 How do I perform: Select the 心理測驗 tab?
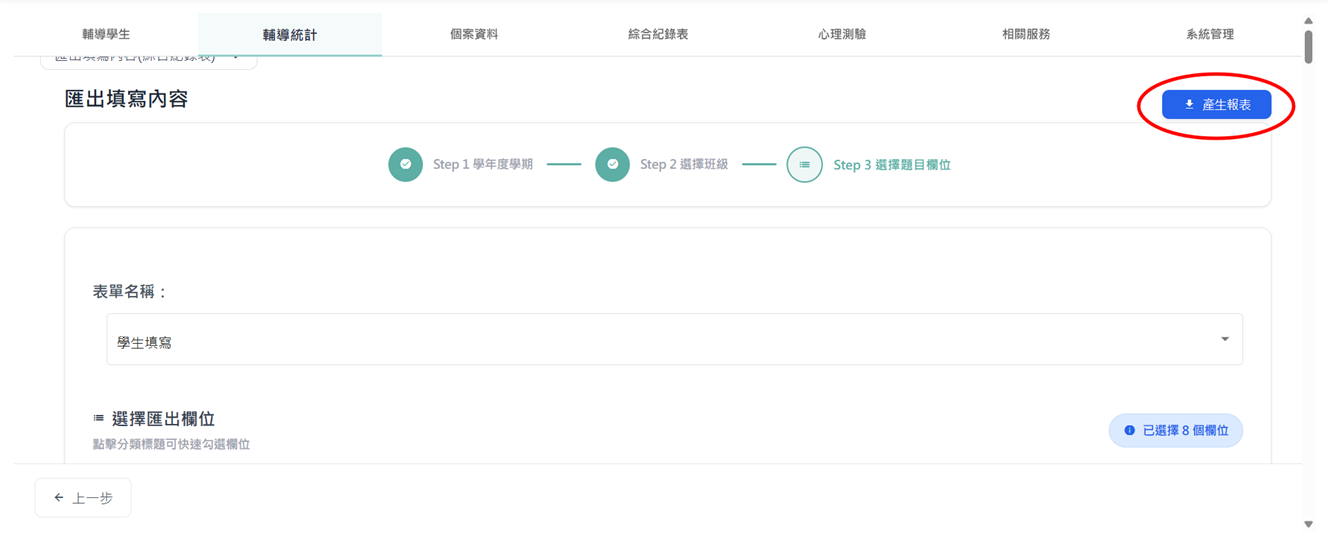click(x=842, y=34)
